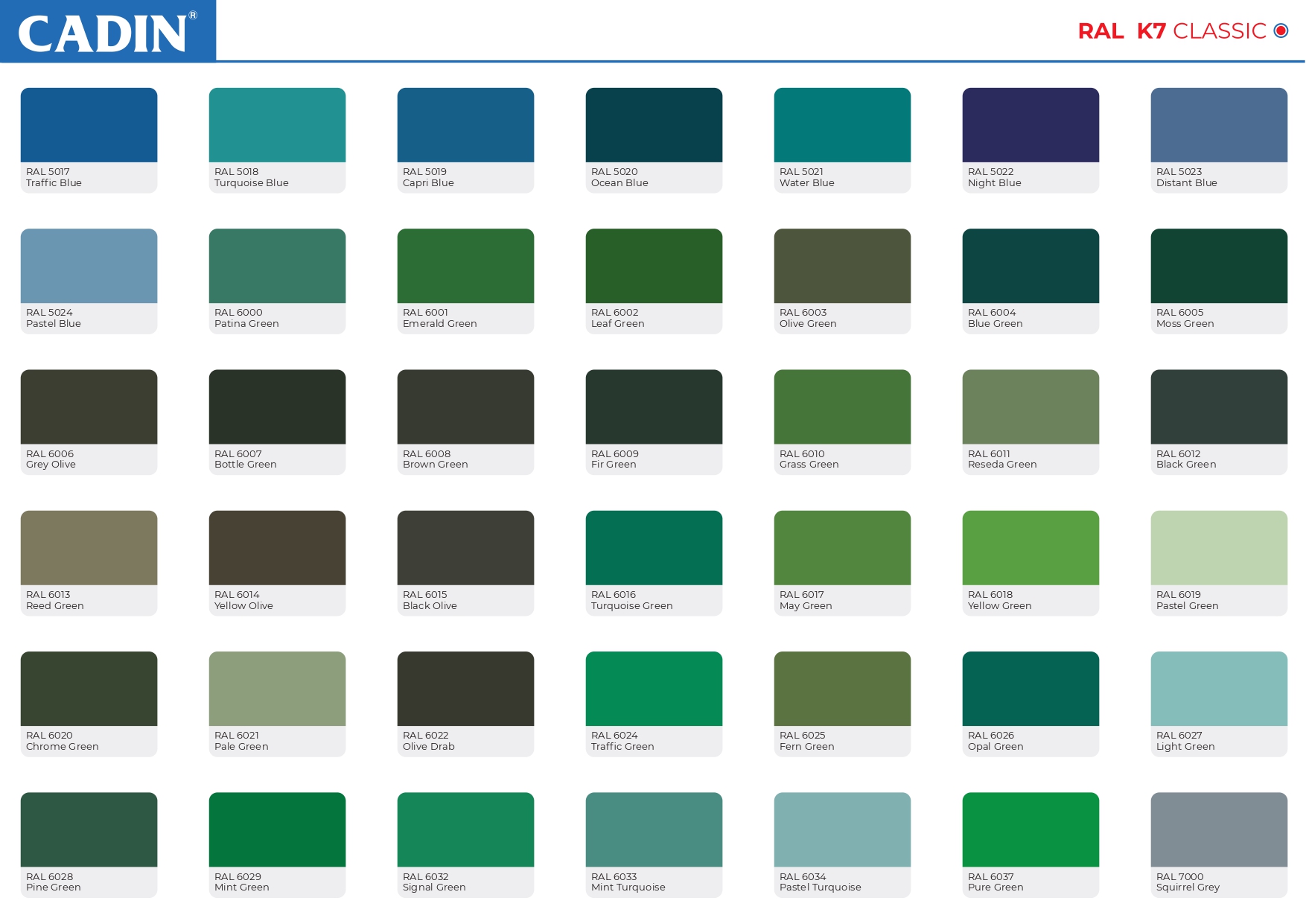
Task: Choose the RAL 6001 Emerald Green swatch
Action: tap(465, 266)
